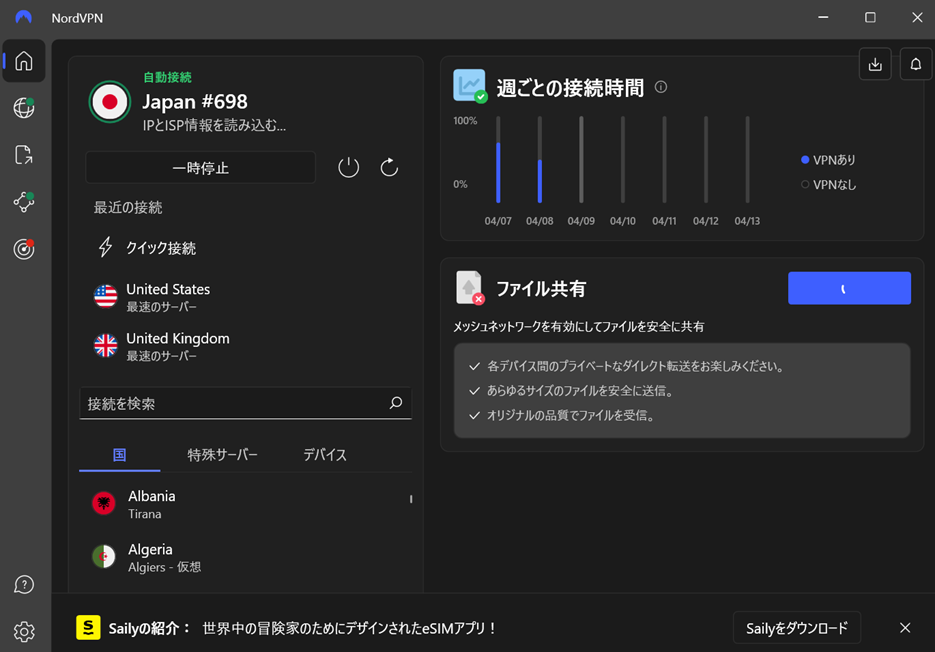Pause connection with 一時停止 button

200,168
